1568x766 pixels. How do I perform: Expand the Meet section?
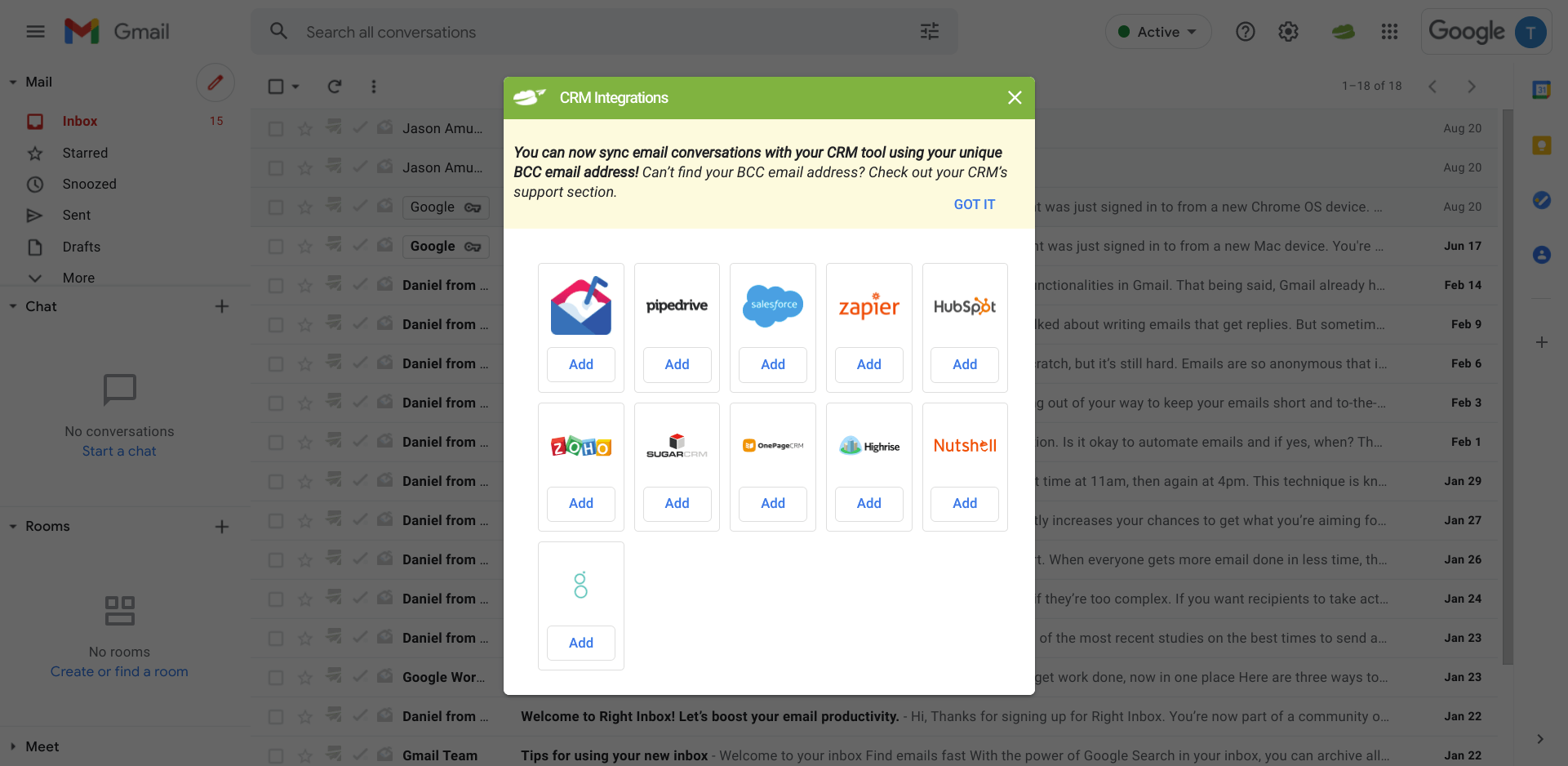(x=13, y=746)
